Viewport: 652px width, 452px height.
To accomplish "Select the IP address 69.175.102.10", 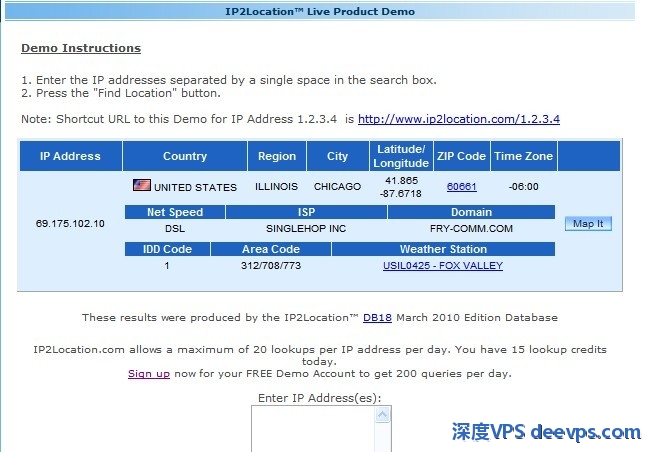I will pyautogui.click(x=70, y=224).
